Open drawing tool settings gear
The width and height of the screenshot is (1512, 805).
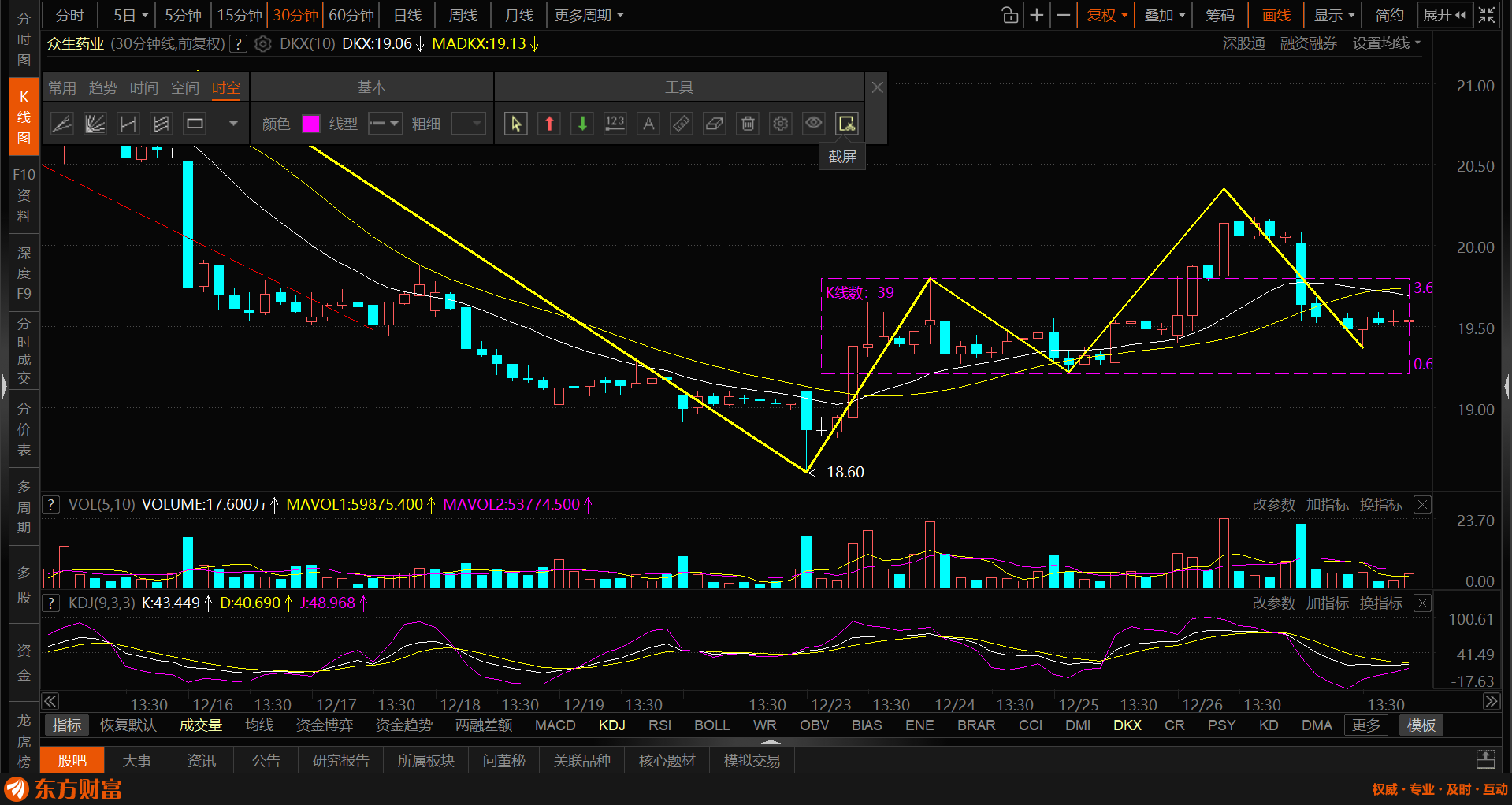[x=781, y=124]
